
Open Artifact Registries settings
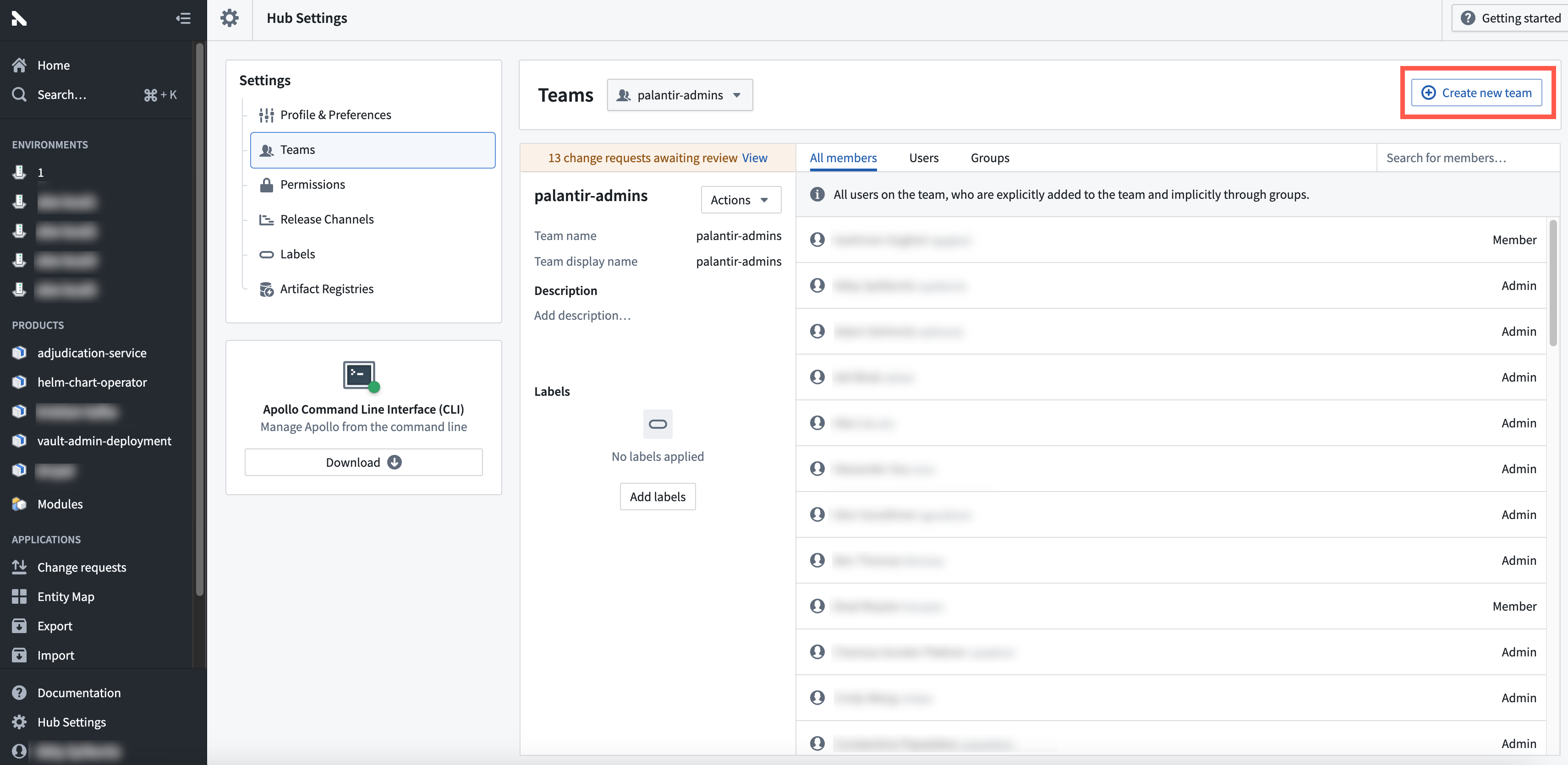click(373, 289)
